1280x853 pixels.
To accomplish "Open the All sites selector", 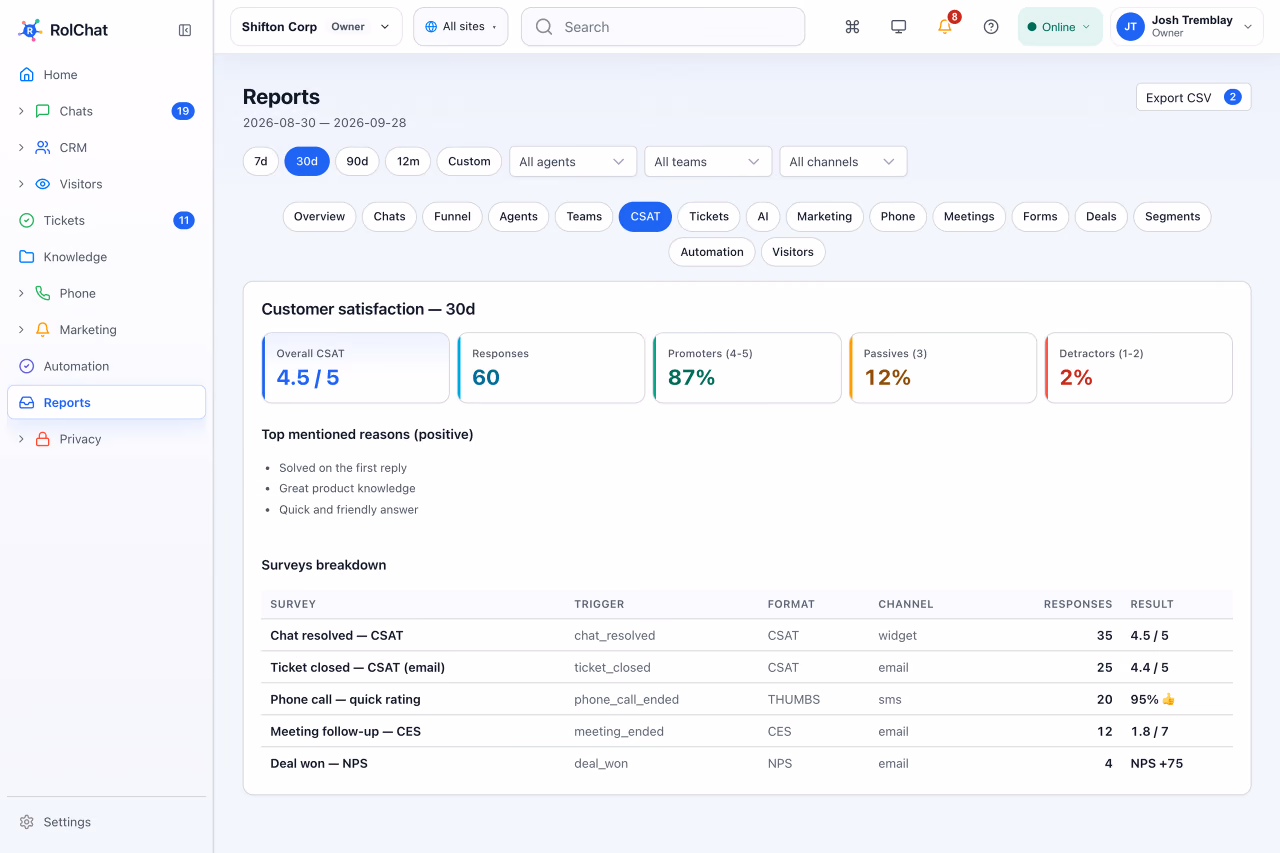I will pyautogui.click(x=461, y=27).
